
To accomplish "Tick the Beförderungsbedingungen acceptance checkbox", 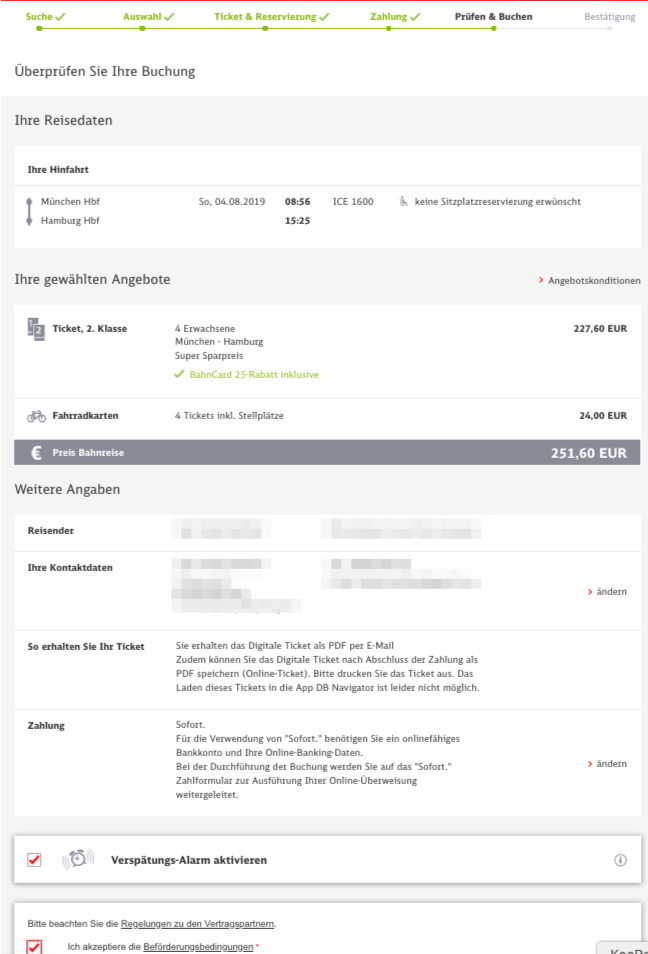I will pyautogui.click(x=34, y=946).
